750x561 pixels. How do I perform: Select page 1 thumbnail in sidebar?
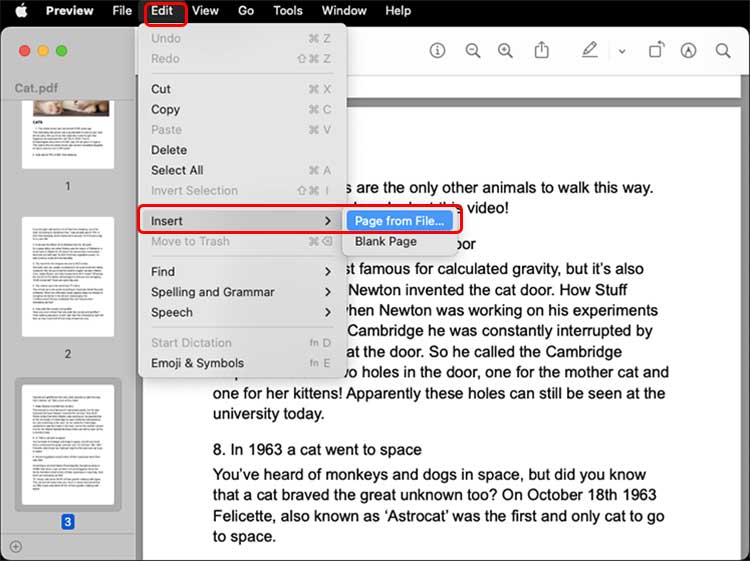(x=68, y=134)
